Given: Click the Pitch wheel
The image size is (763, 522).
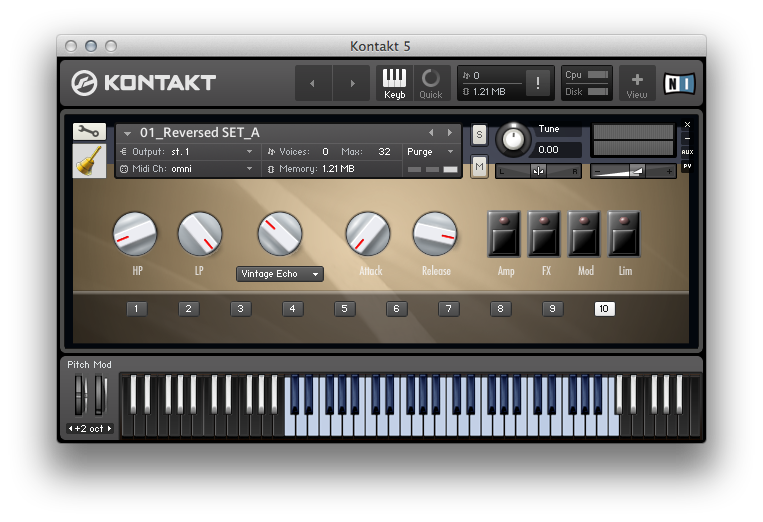Looking at the screenshot, I should 79,395.
